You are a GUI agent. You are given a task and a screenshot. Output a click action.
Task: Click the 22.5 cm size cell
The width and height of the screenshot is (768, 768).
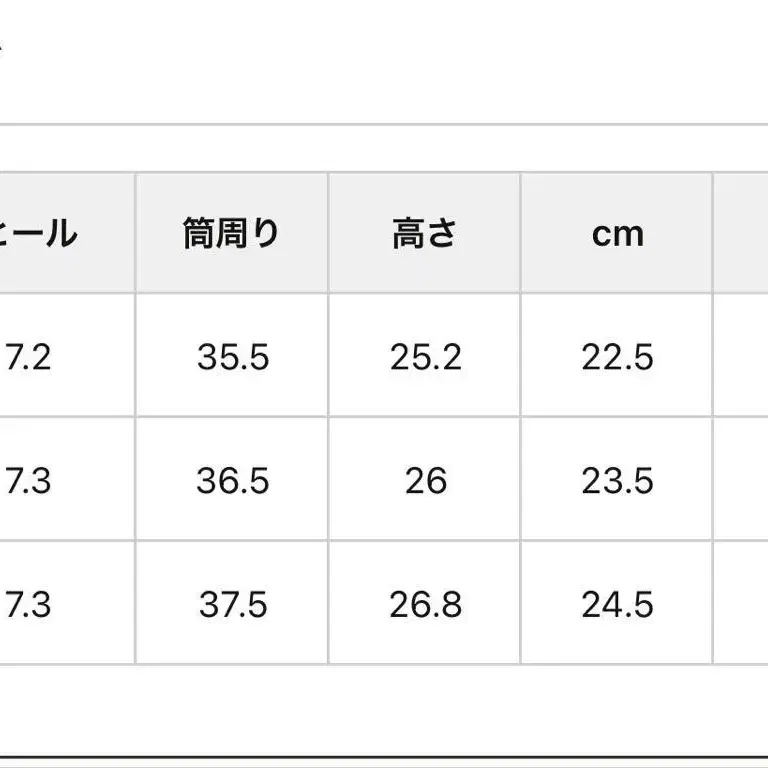617,357
